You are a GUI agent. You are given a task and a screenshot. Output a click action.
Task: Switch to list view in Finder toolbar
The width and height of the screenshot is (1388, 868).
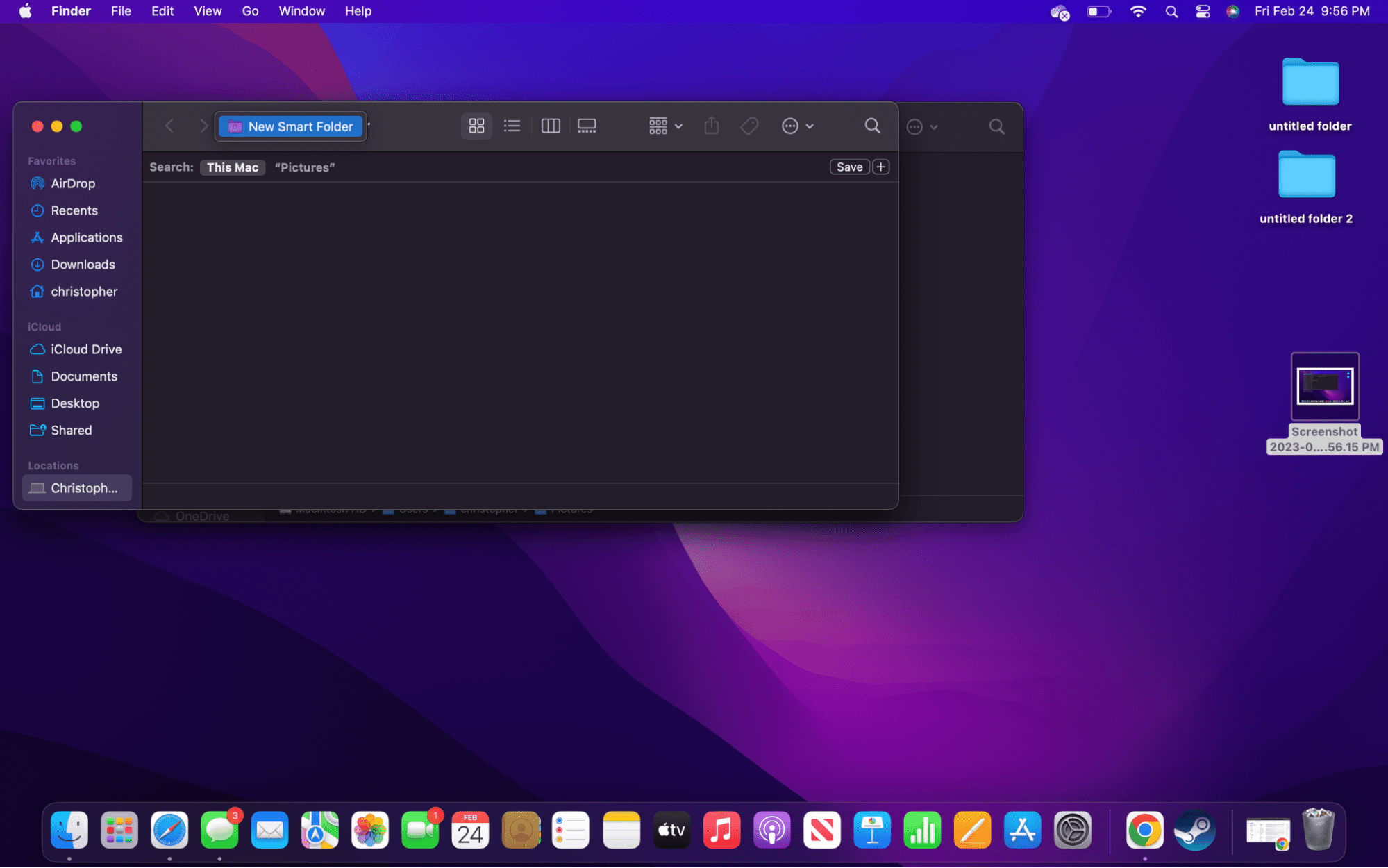512,126
